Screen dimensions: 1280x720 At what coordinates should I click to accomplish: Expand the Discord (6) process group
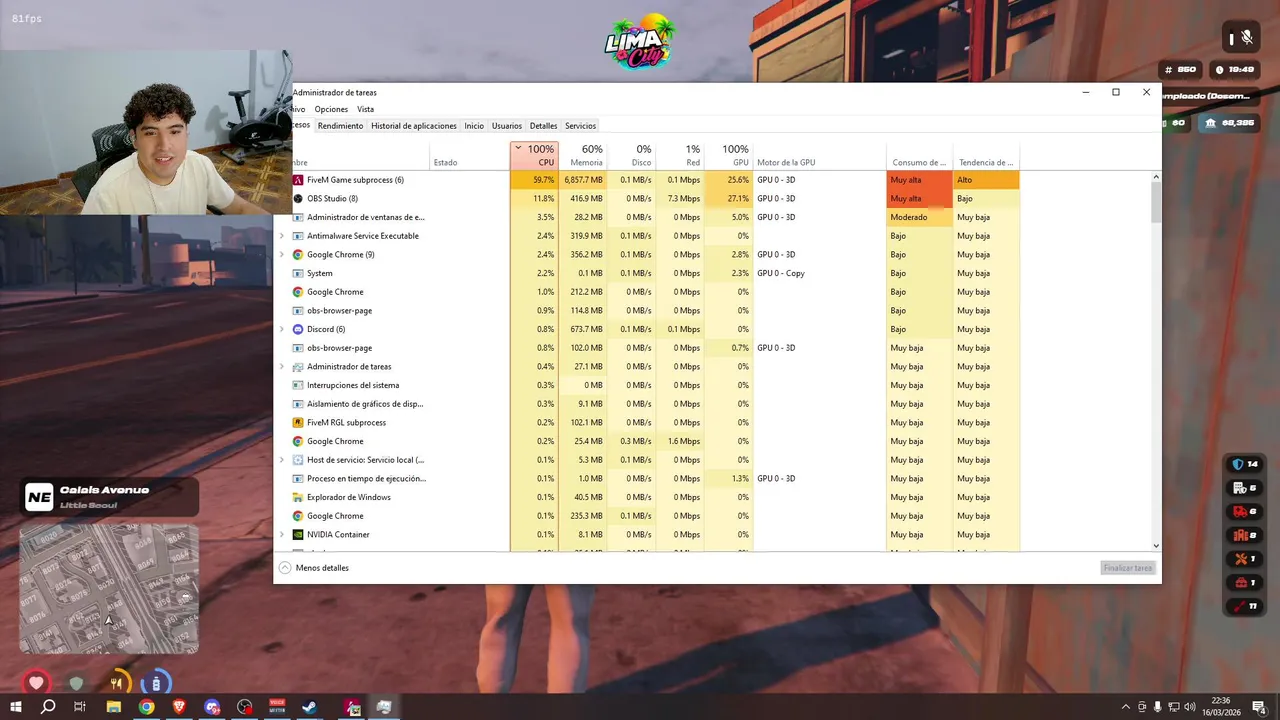tap(282, 329)
